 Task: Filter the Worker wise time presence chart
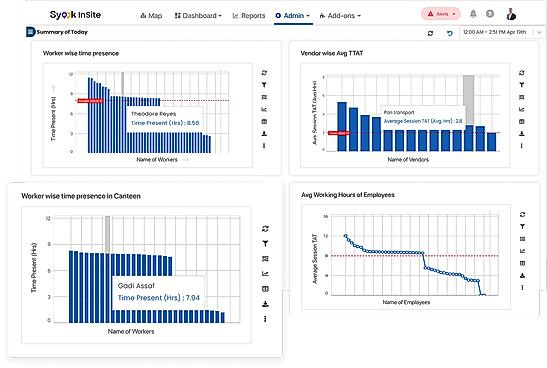[264, 85]
